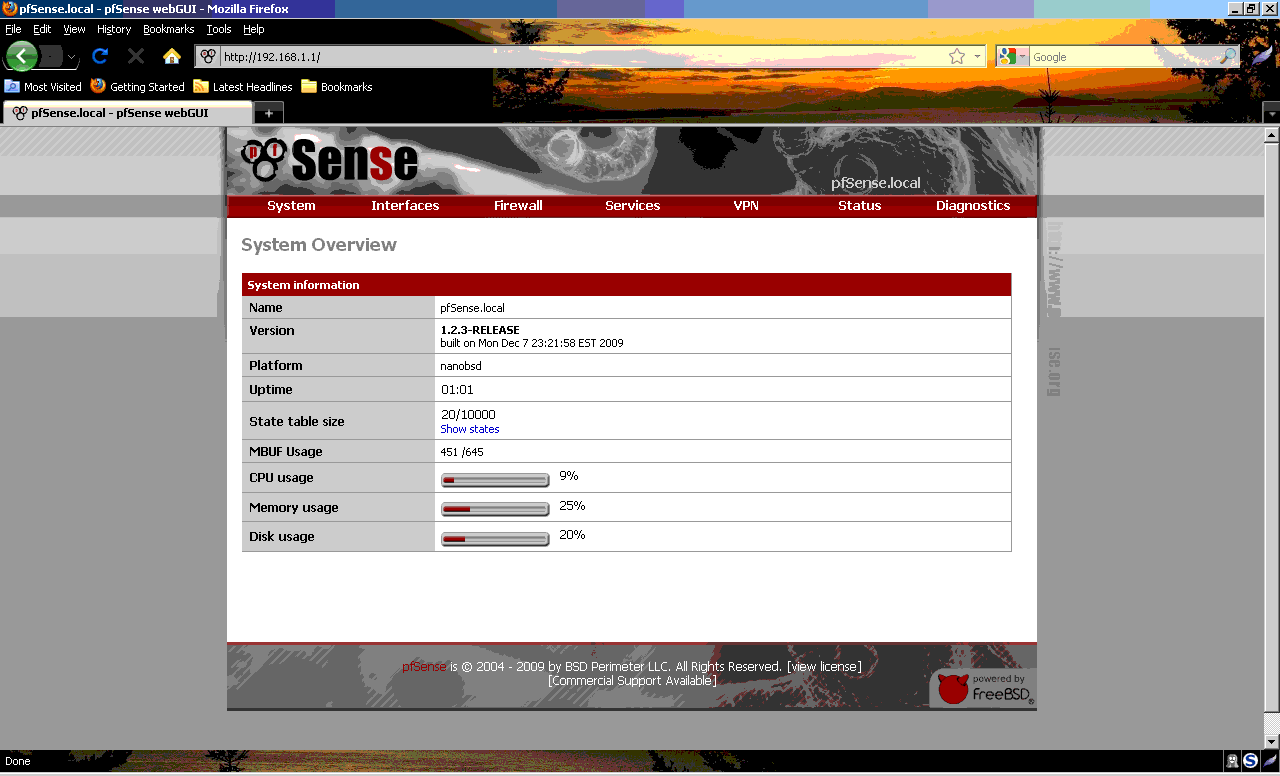Open the Google search engine selector
1280x776 pixels.
(x=1012, y=57)
